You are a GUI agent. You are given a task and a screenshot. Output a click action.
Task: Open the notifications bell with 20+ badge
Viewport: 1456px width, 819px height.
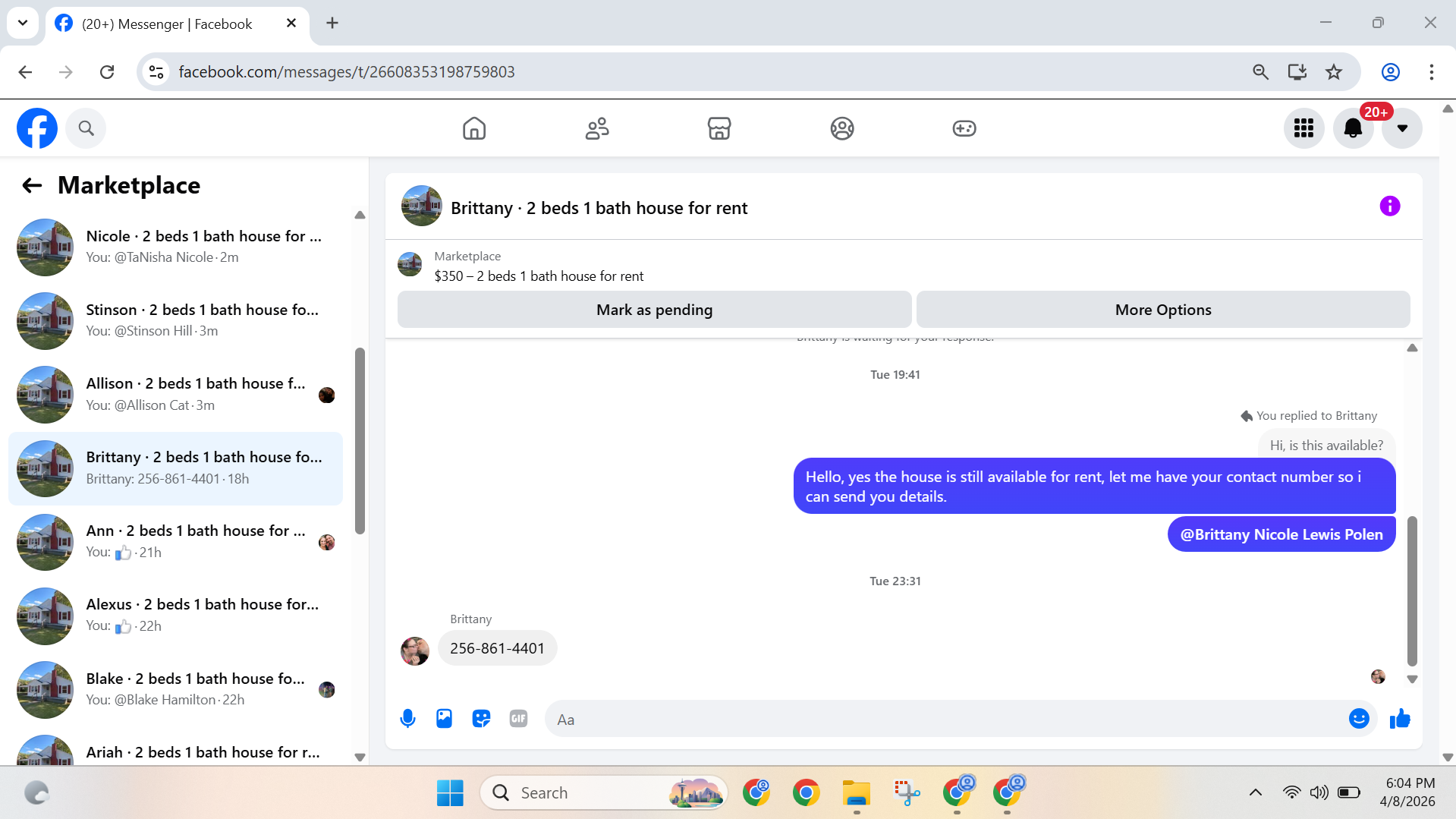pyautogui.click(x=1353, y=128)
